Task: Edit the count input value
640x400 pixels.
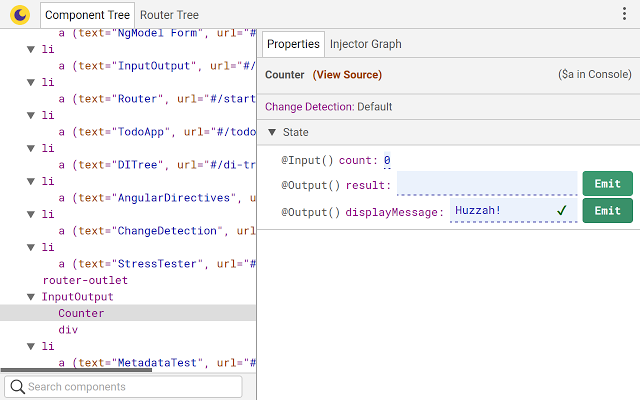Action: pos(387,160)
